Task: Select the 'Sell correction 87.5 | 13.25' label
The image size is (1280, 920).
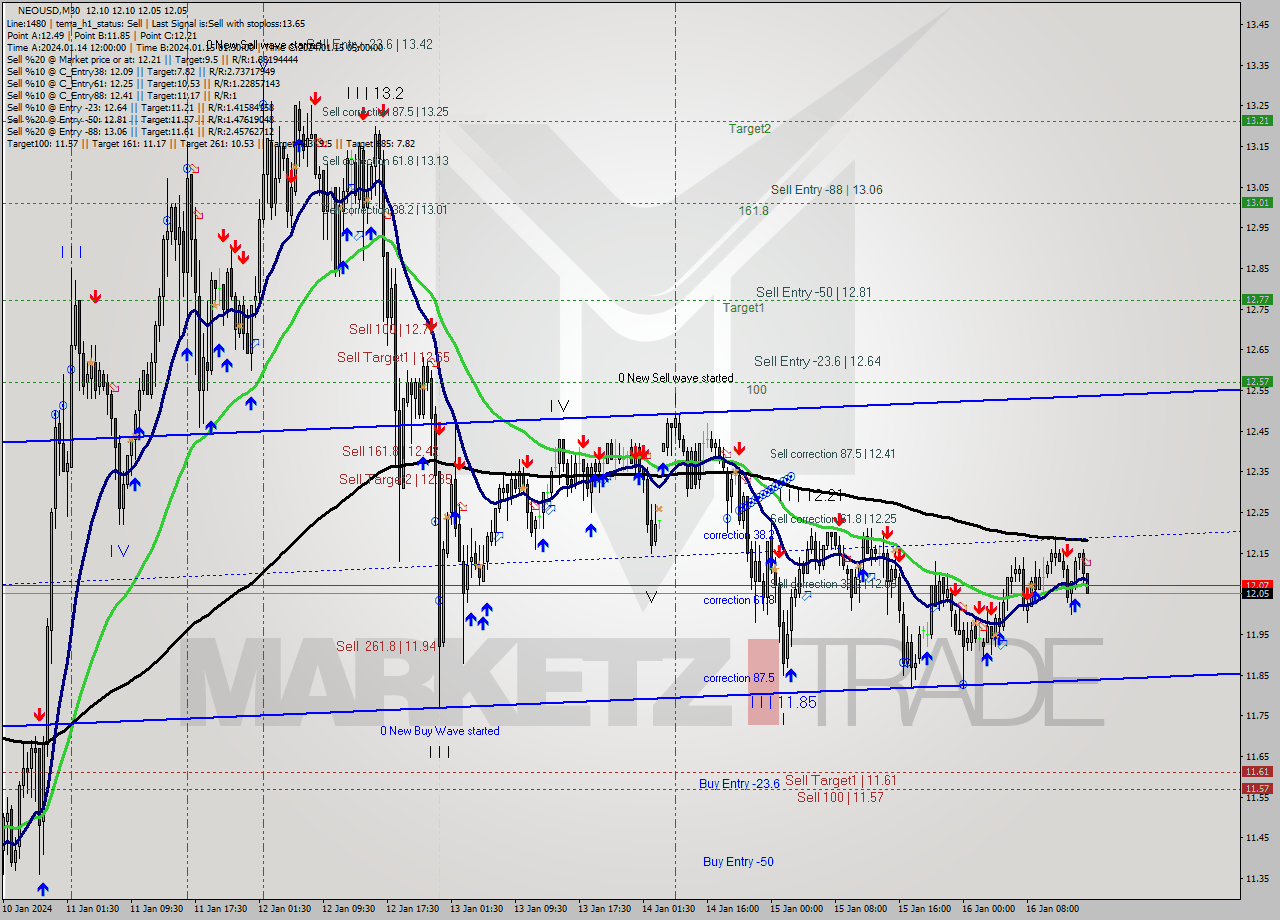Action: (385, 112)
